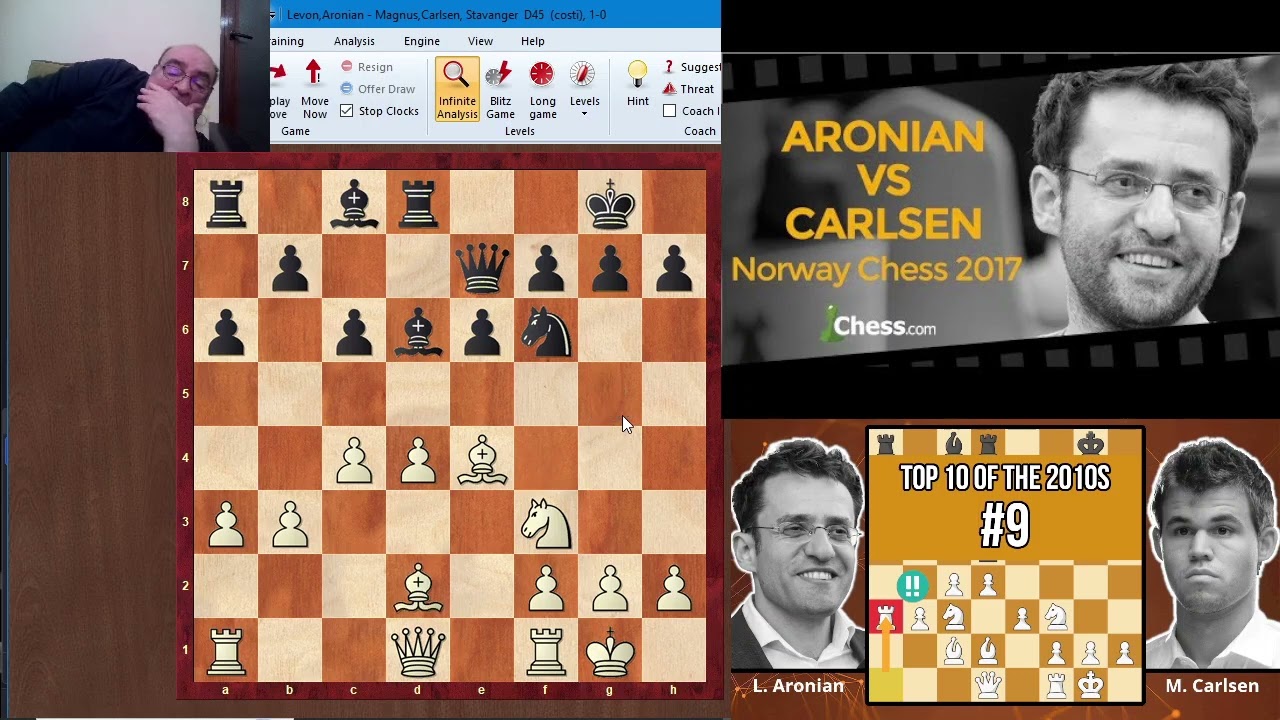Select the black bishop on c8
Viewport: 1280px width, 720px height.
[x=354, y=202]
